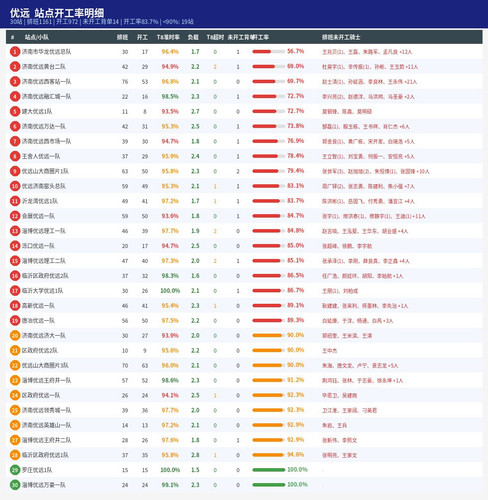
Task: Click the rider list ending with +10人
Action: coord(376,171)
